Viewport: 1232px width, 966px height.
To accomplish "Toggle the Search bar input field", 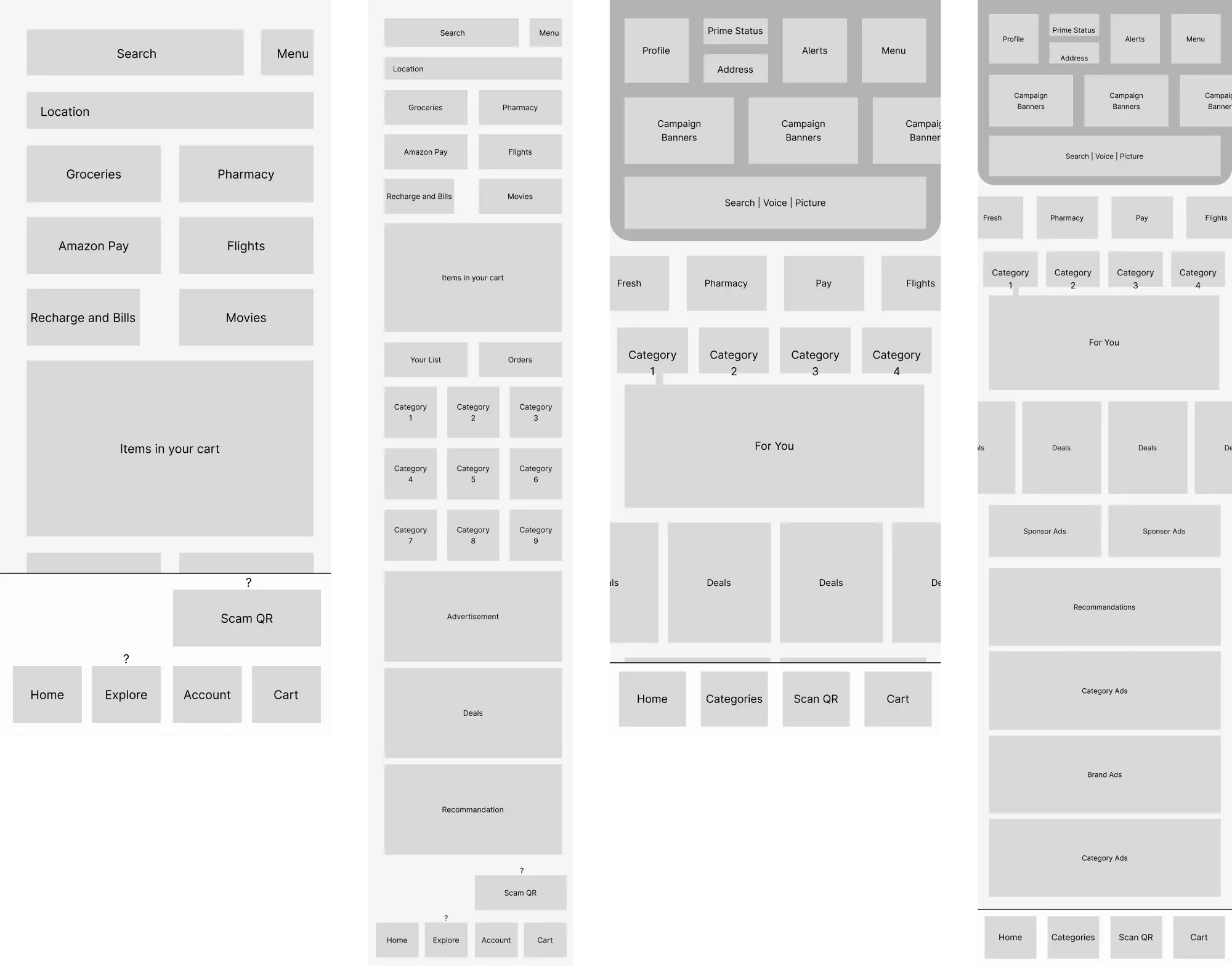I will tap(135, 53).
